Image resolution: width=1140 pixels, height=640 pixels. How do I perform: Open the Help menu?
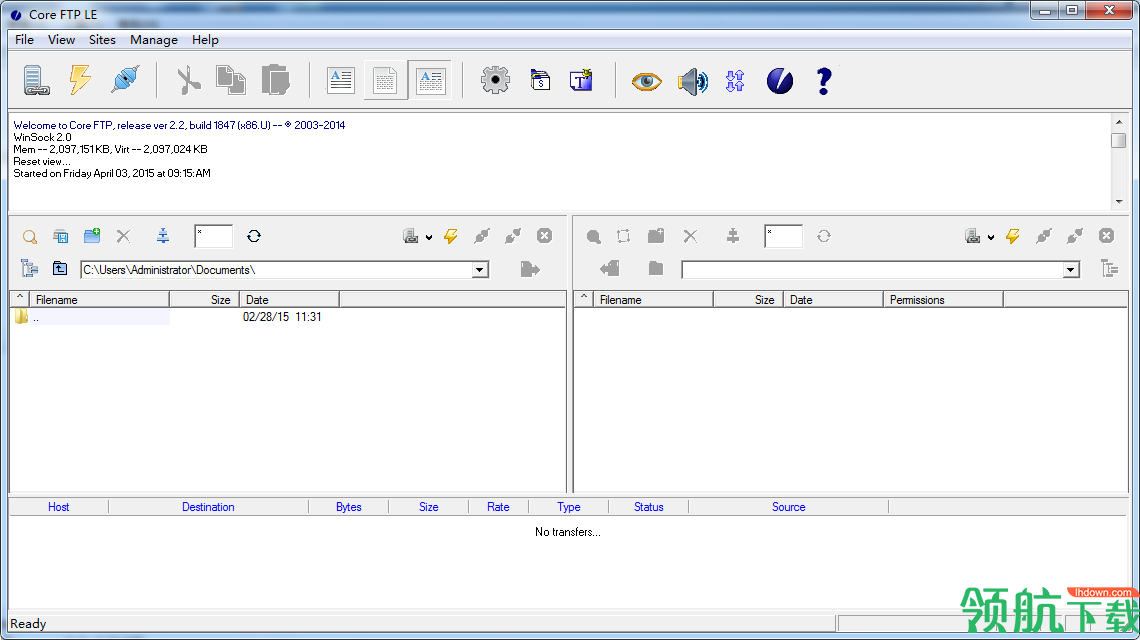[205, 40]
